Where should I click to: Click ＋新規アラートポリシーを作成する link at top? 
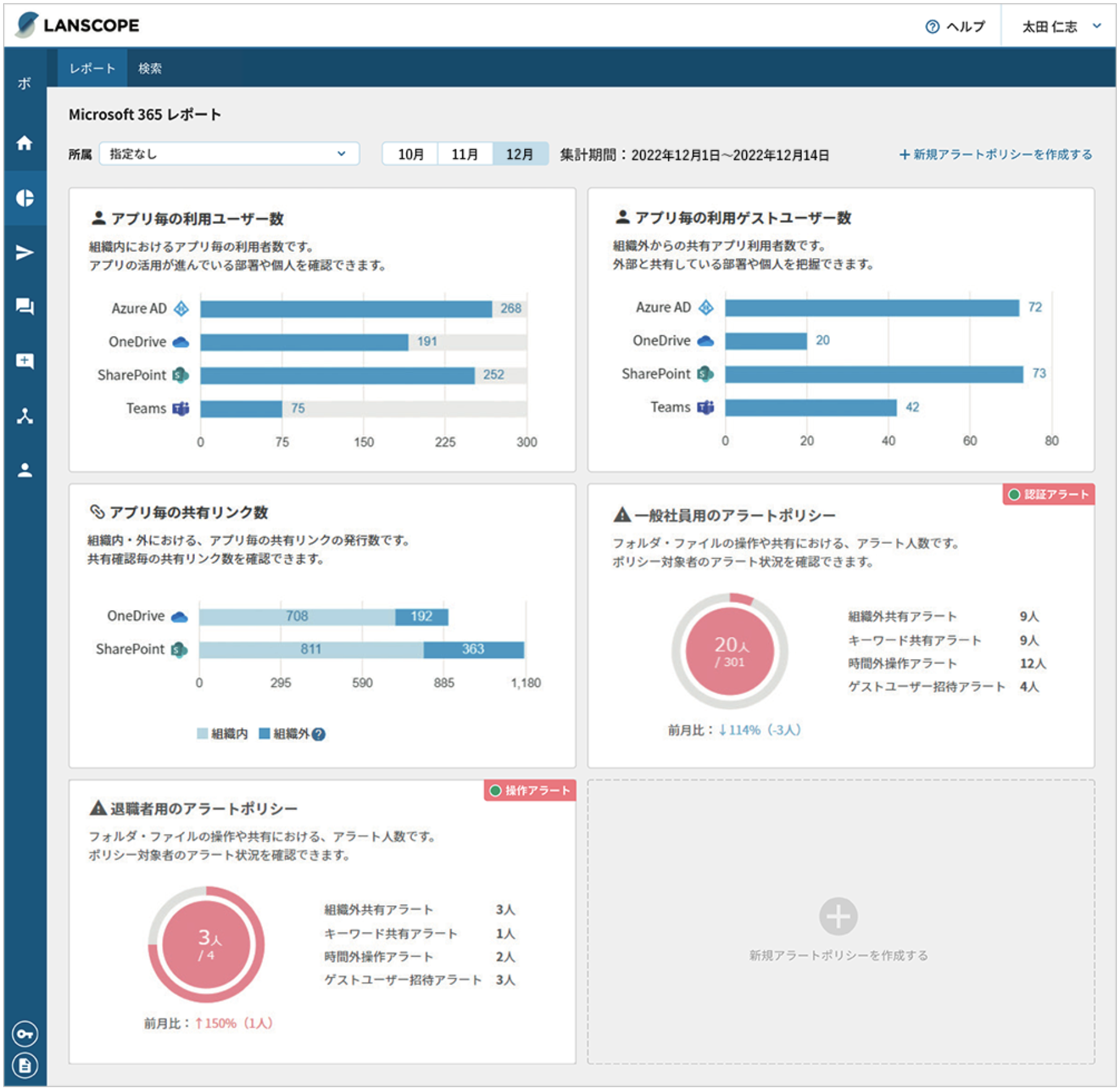click(996, 155)
